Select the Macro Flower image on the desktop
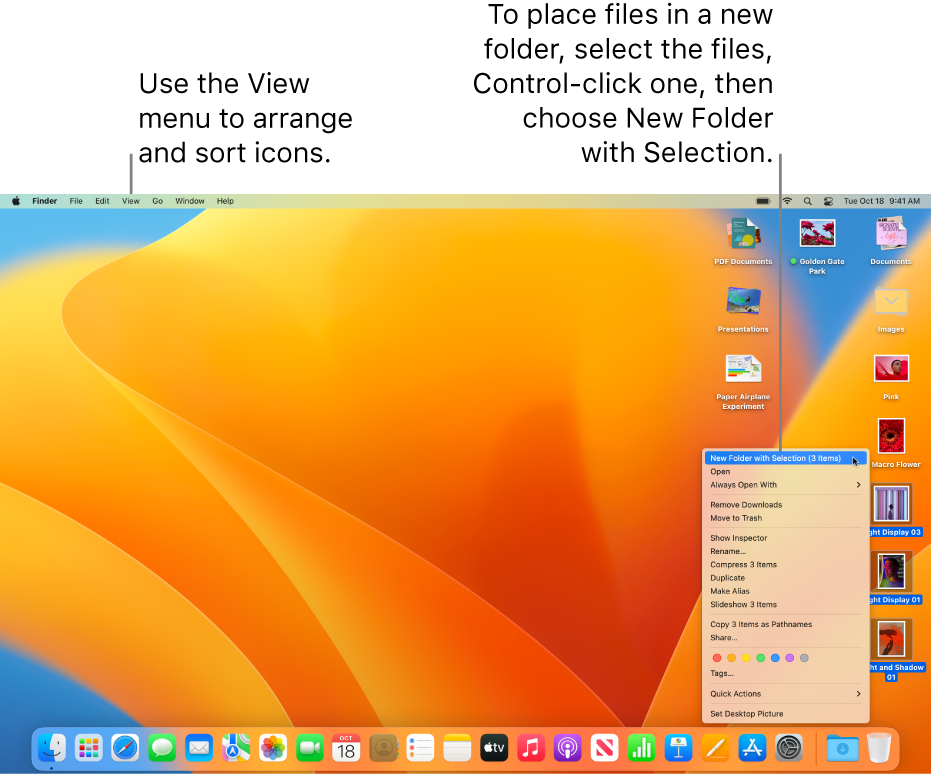The height and width of the screenshot is (774, 932). click(x=893, y=437)
